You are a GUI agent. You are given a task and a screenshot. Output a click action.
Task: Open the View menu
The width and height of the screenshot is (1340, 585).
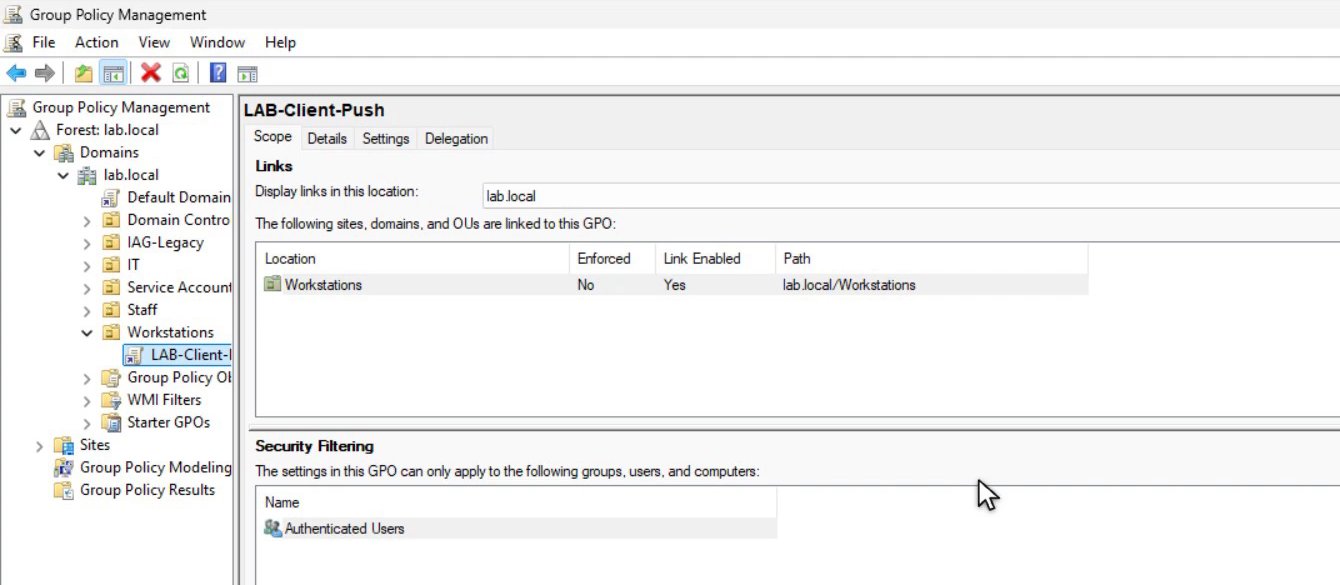154,43
